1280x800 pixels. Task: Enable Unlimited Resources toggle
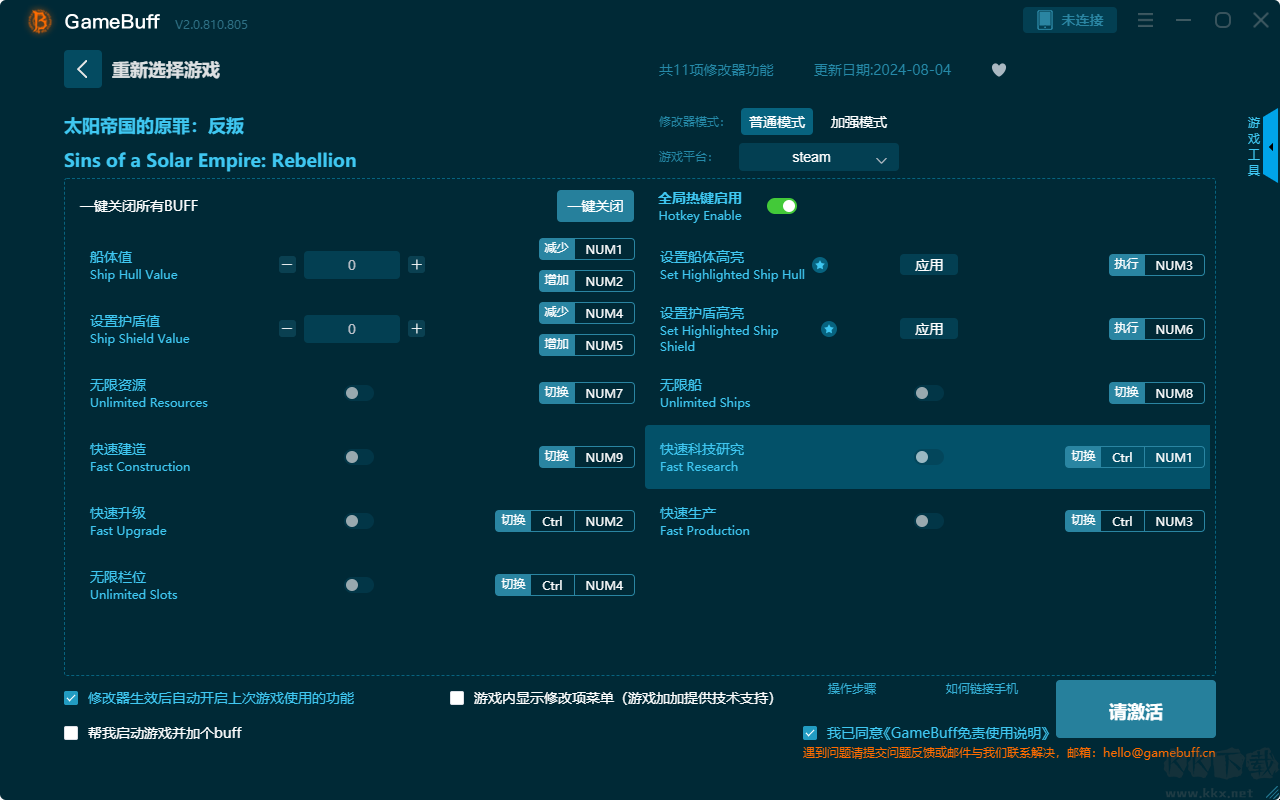(x=359, y=393)
